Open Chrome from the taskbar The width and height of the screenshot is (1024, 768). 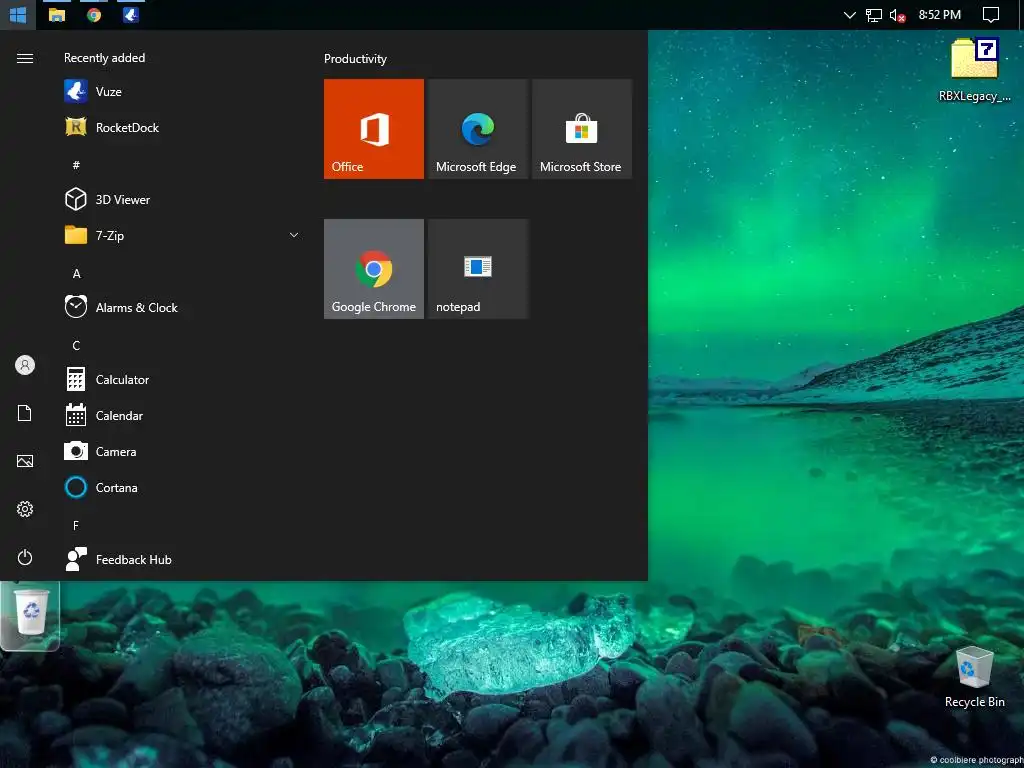[x=94, y=15]
